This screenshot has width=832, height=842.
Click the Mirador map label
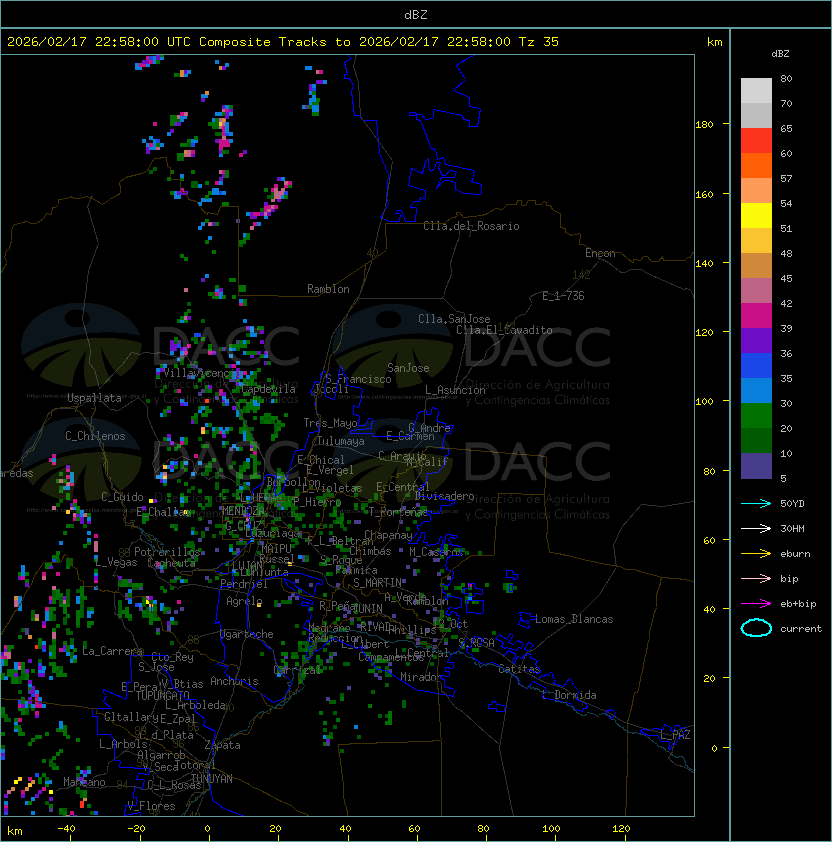tap(421, 677)
